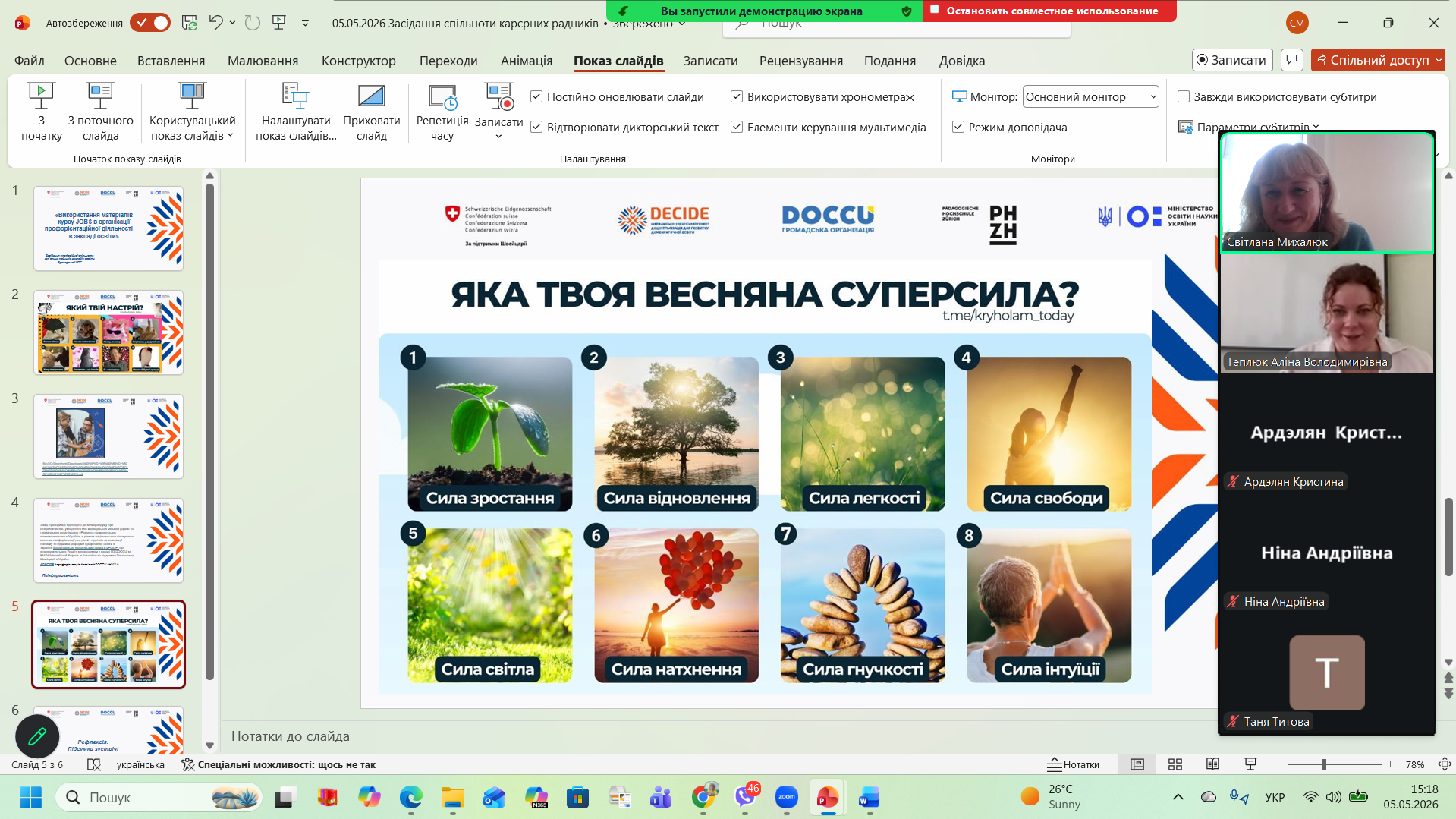The image size is (1456, 819).
Task: Click present from beginning quick access icon
Action: point(279,23)
